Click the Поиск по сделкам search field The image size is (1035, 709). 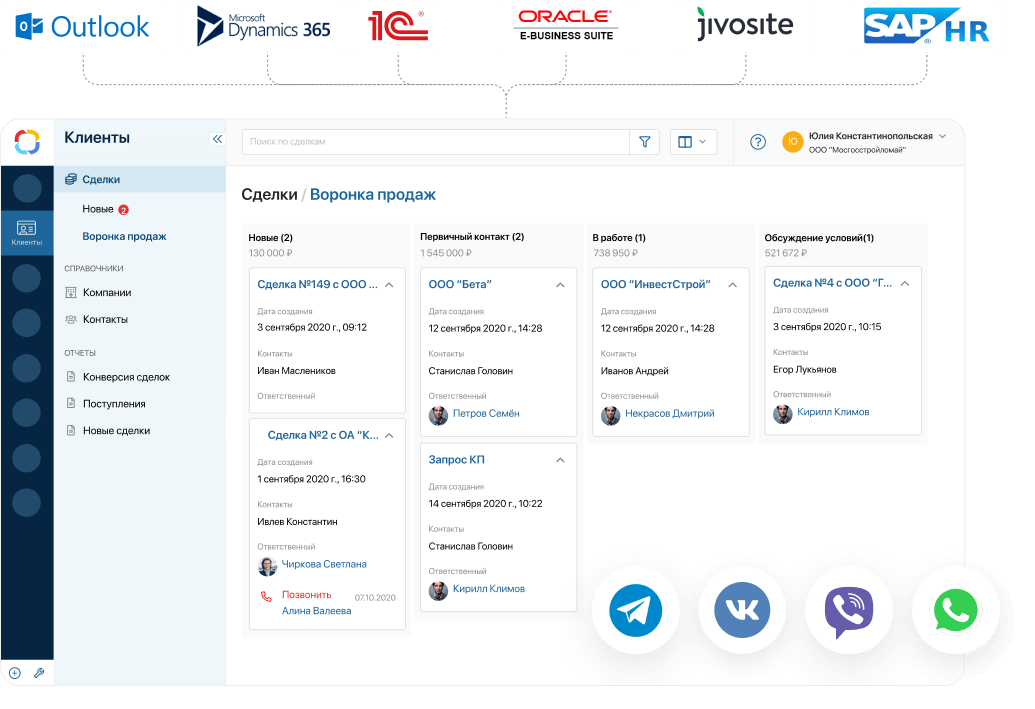pos(435,142)
